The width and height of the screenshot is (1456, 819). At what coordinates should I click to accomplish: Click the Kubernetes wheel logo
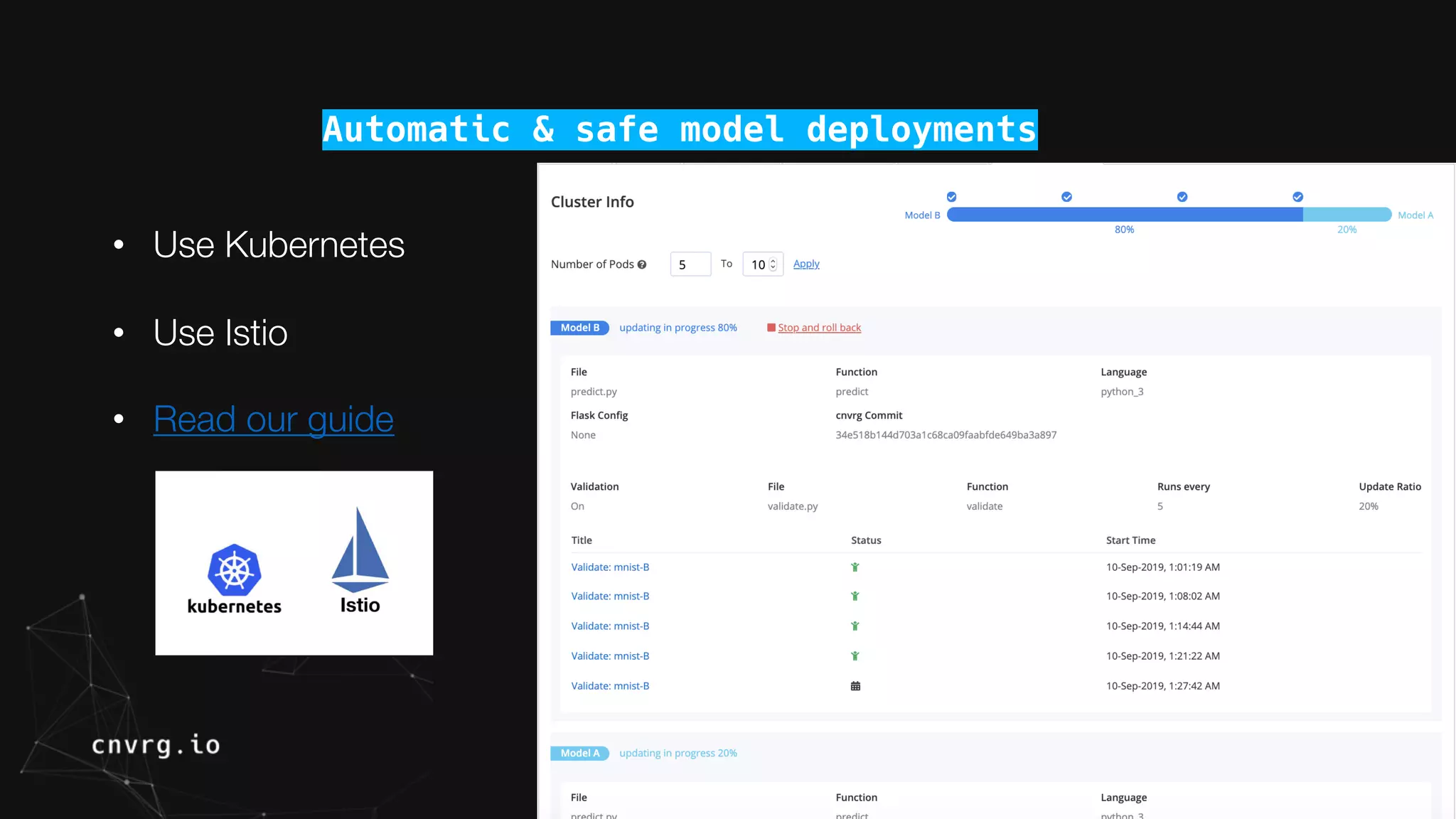tap(235, 569)
